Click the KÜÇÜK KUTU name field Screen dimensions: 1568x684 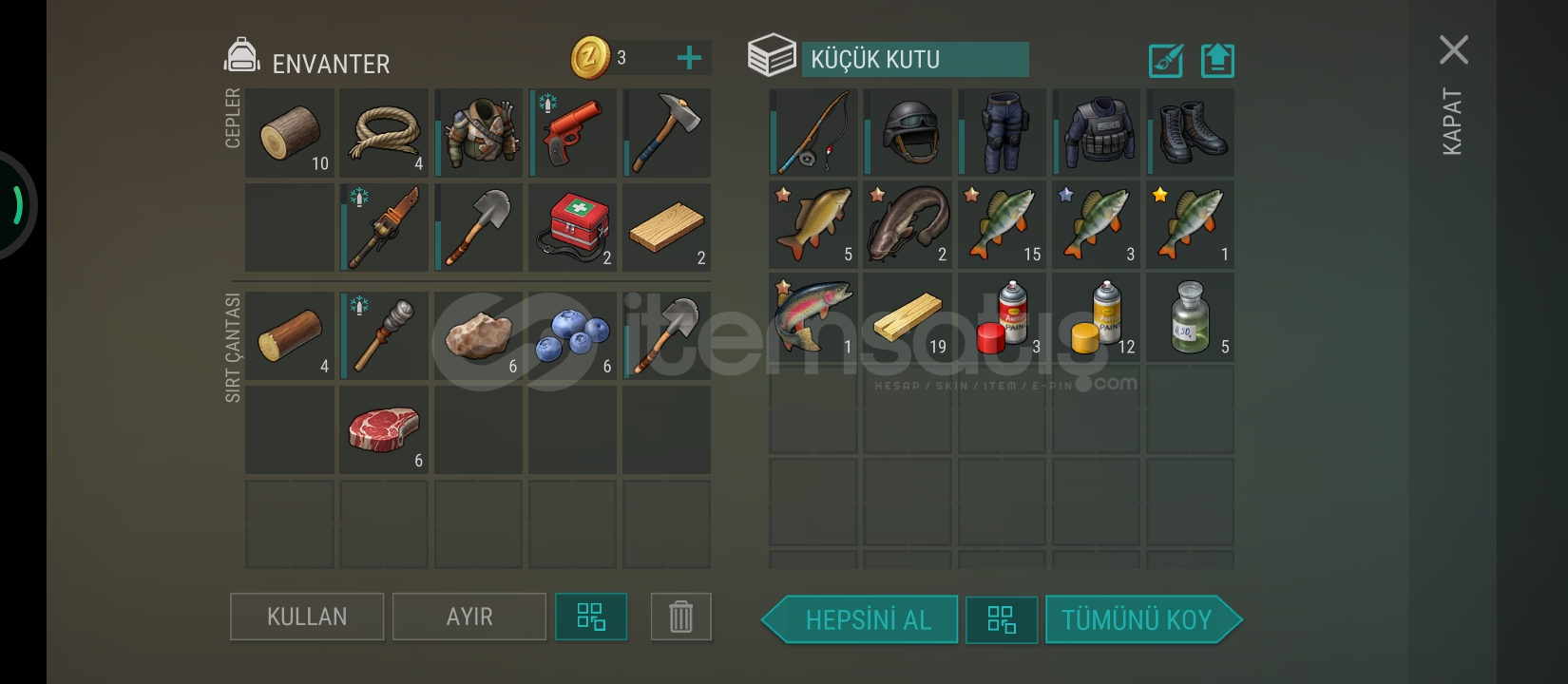coord(915,59)
